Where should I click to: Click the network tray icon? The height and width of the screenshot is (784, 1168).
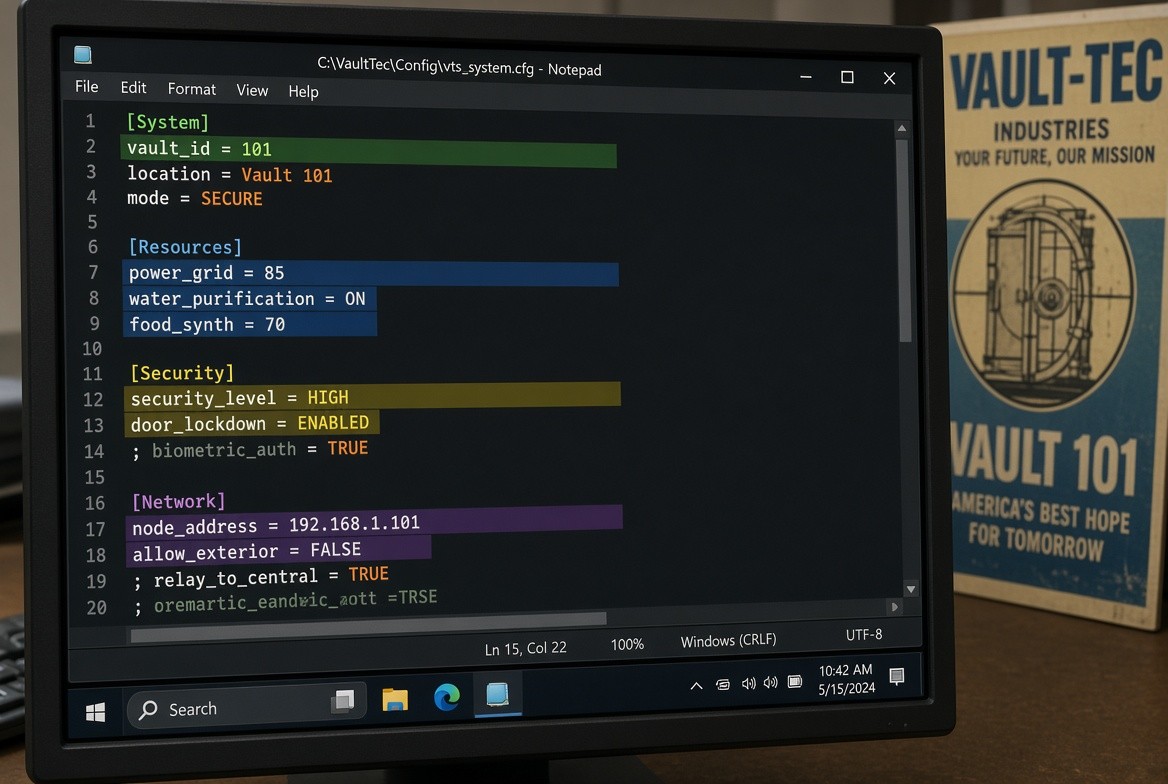click(x=723, y=685)
